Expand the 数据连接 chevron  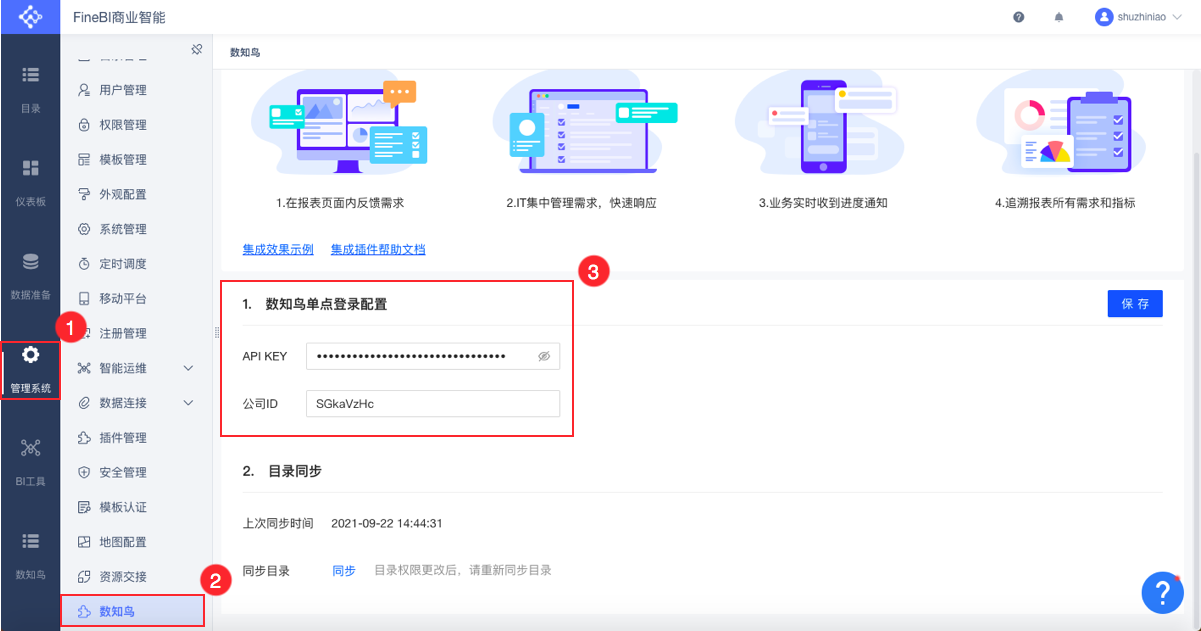click(x=188, y=403)
